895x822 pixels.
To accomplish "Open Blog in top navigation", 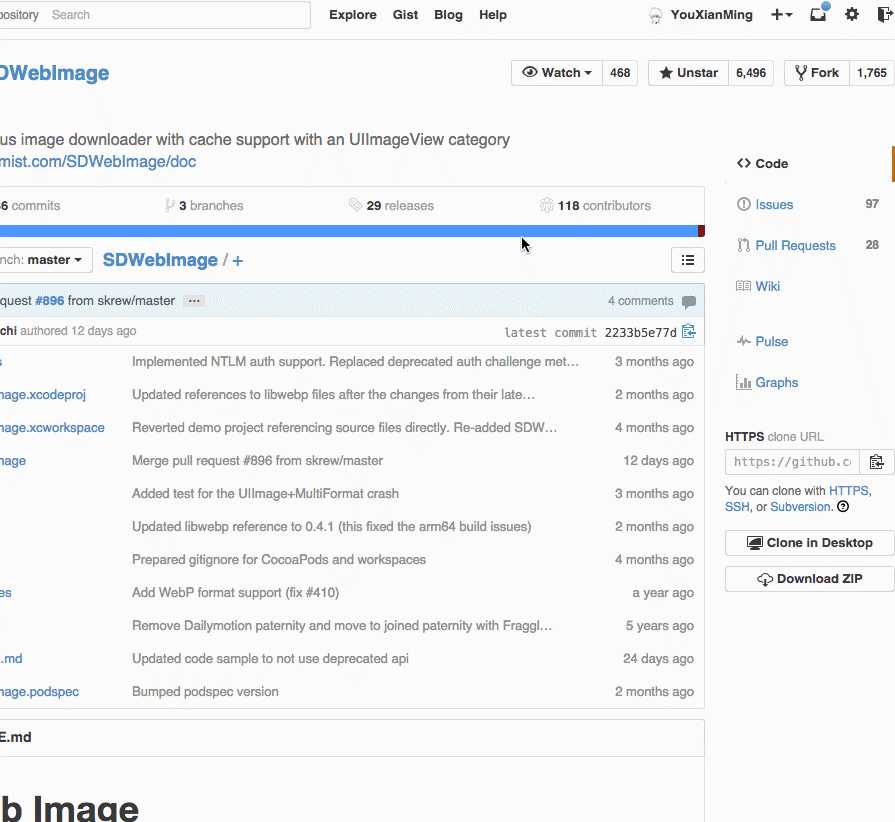I will [x=448, y=15].
